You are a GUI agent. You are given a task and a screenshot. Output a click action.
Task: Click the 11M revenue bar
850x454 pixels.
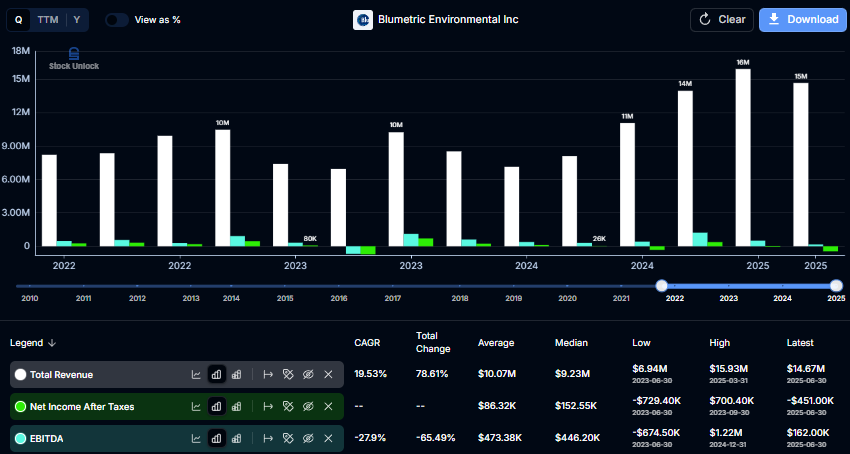point(627,184)
